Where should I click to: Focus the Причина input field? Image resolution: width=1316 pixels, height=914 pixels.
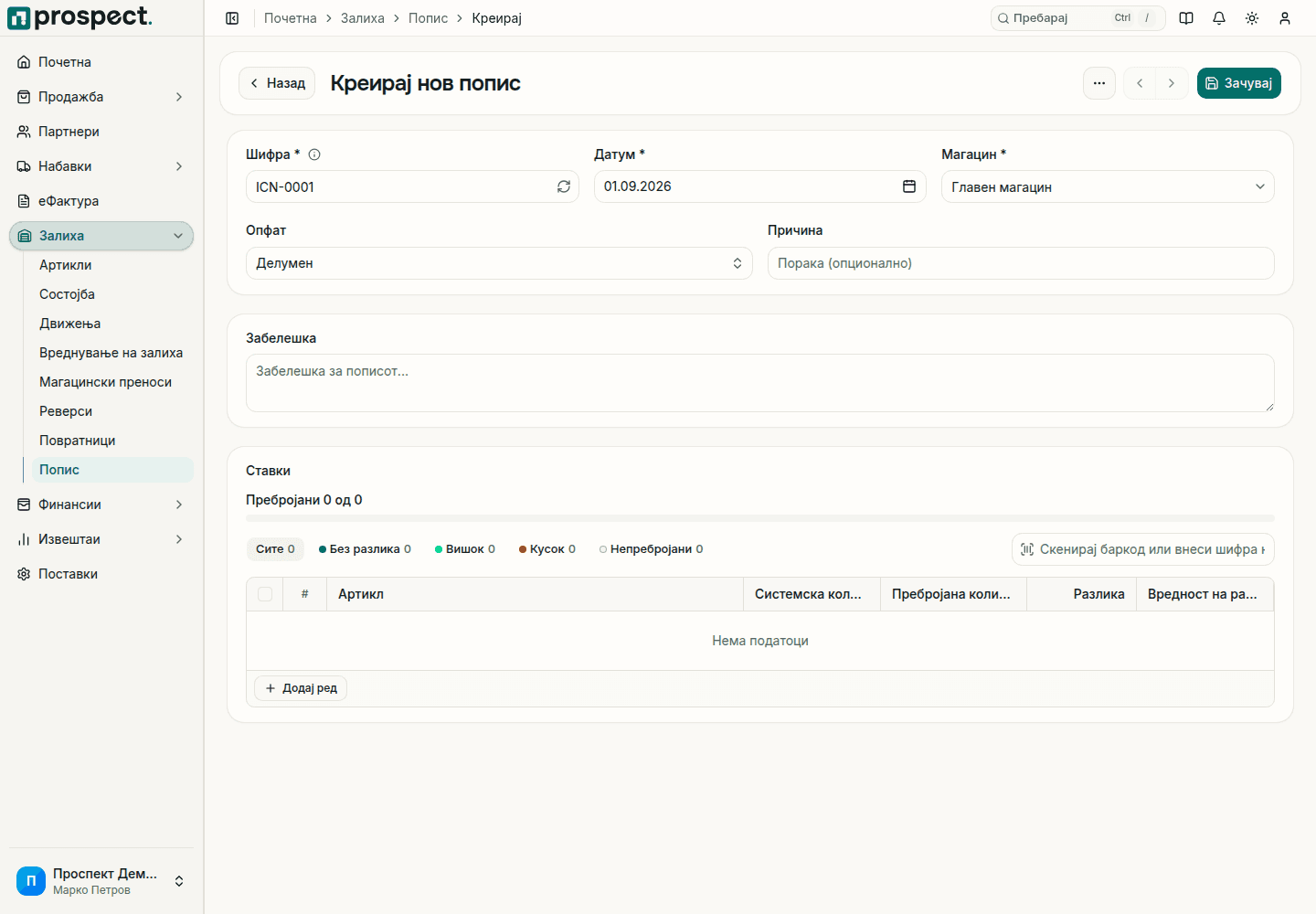pyautogui.click(x=1021, y=263)
